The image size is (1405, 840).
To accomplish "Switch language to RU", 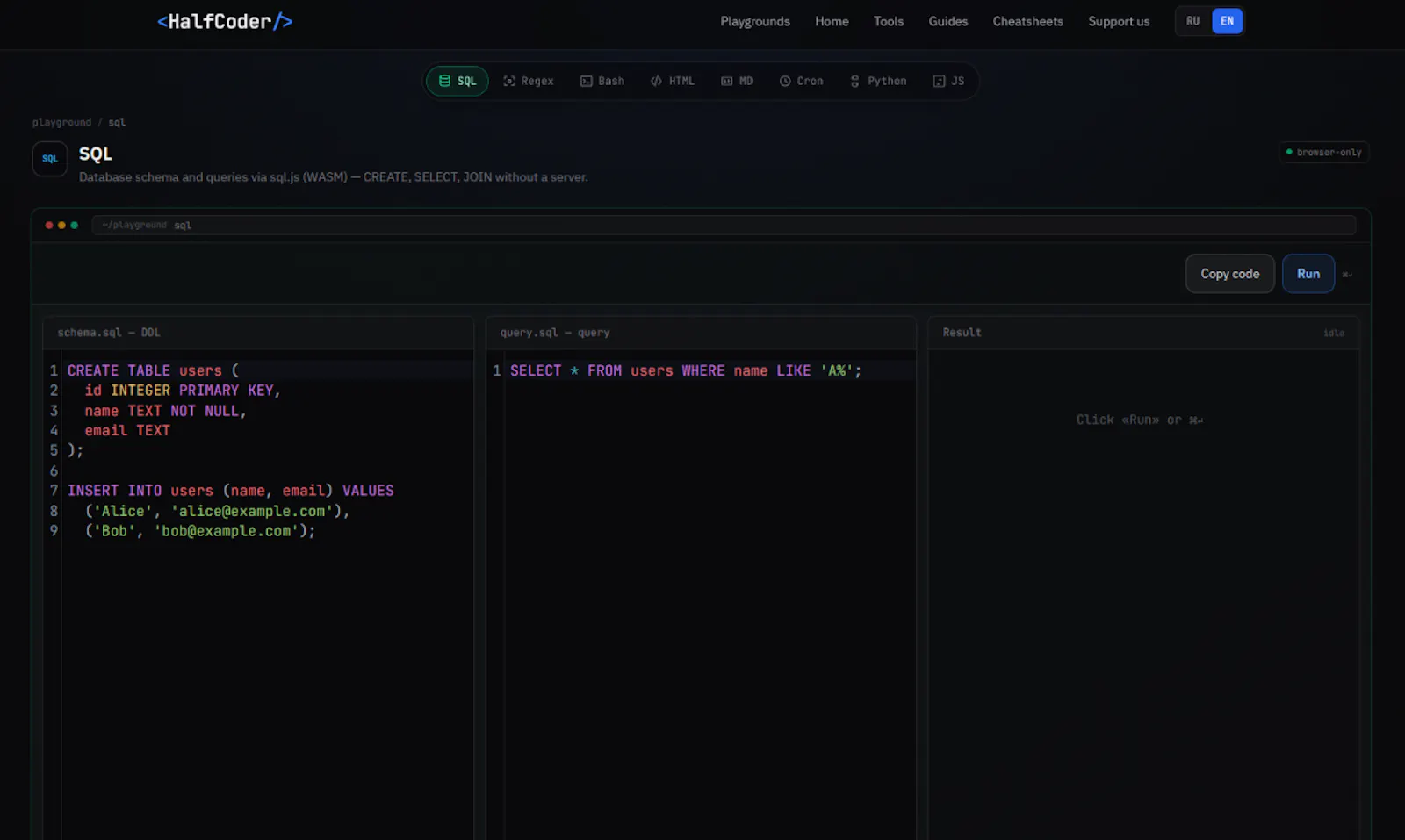I will pos(1192,21).
